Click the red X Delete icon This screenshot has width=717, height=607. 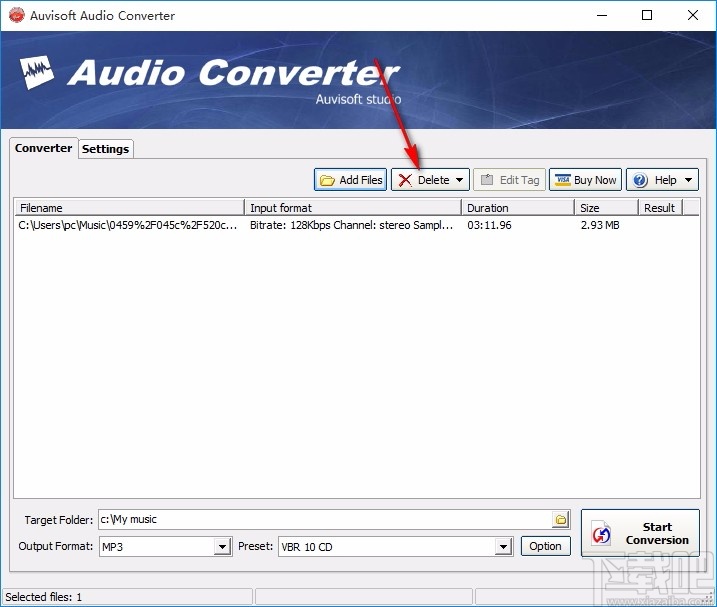[x=405, y=180]
